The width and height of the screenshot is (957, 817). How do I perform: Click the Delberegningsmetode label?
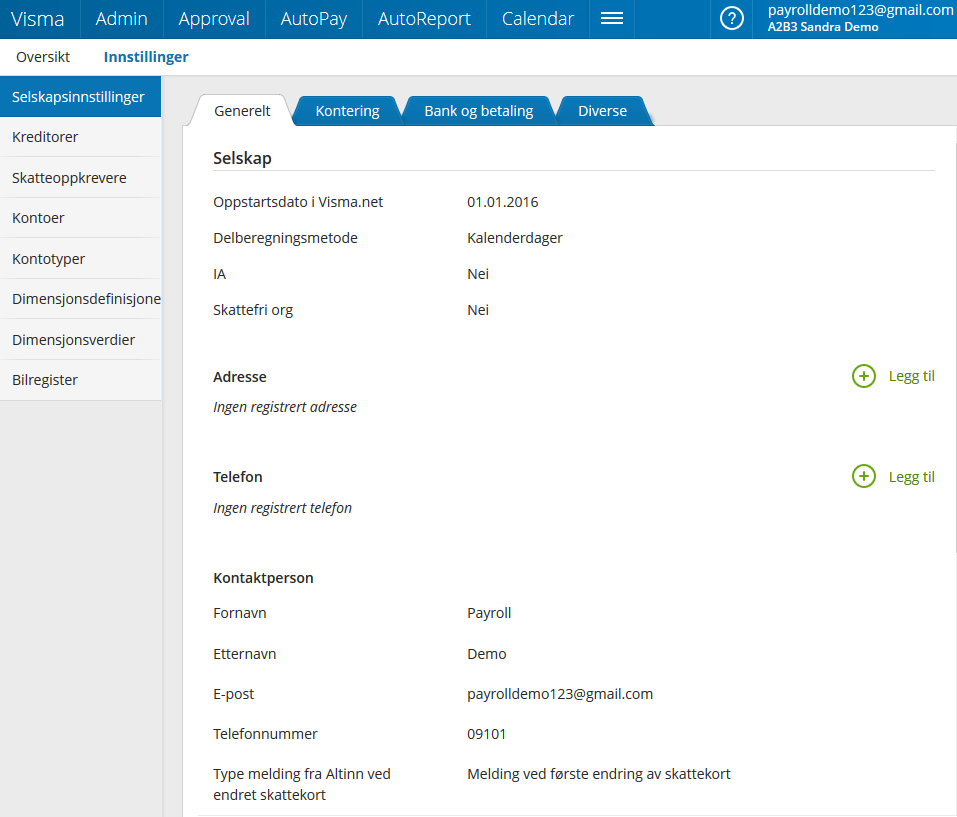click(x=285, y=238)
